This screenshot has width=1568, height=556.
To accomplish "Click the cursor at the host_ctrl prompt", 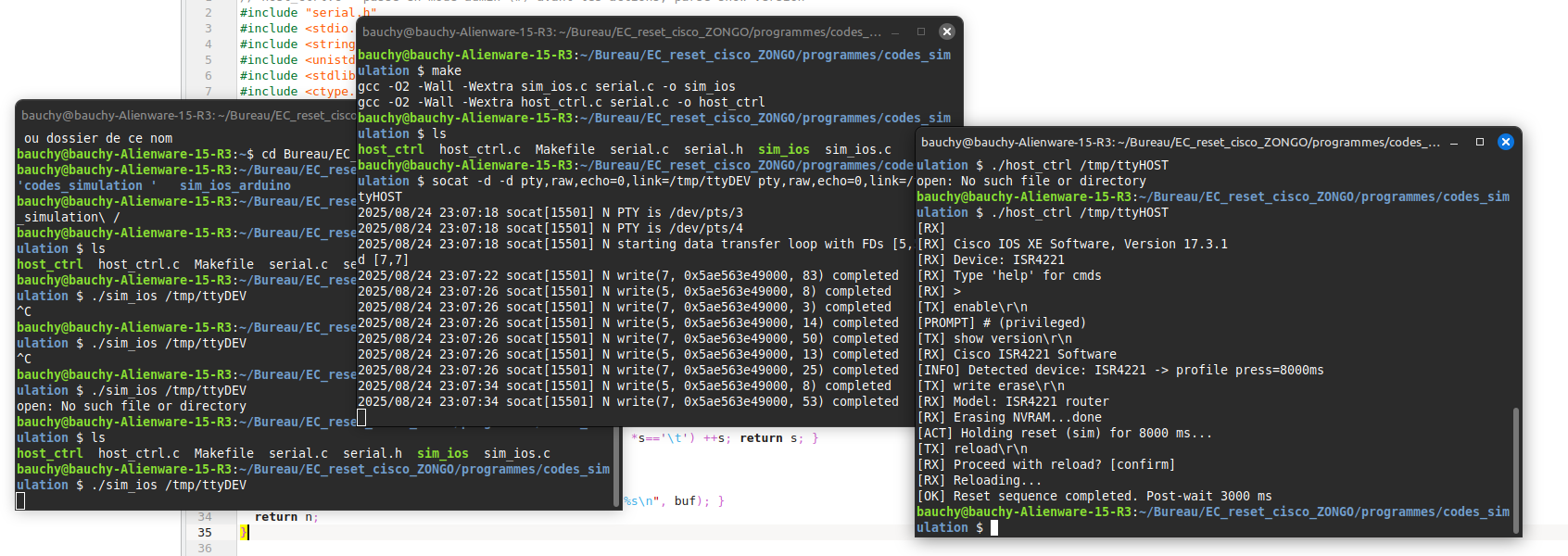I will [x=994, y=527].
